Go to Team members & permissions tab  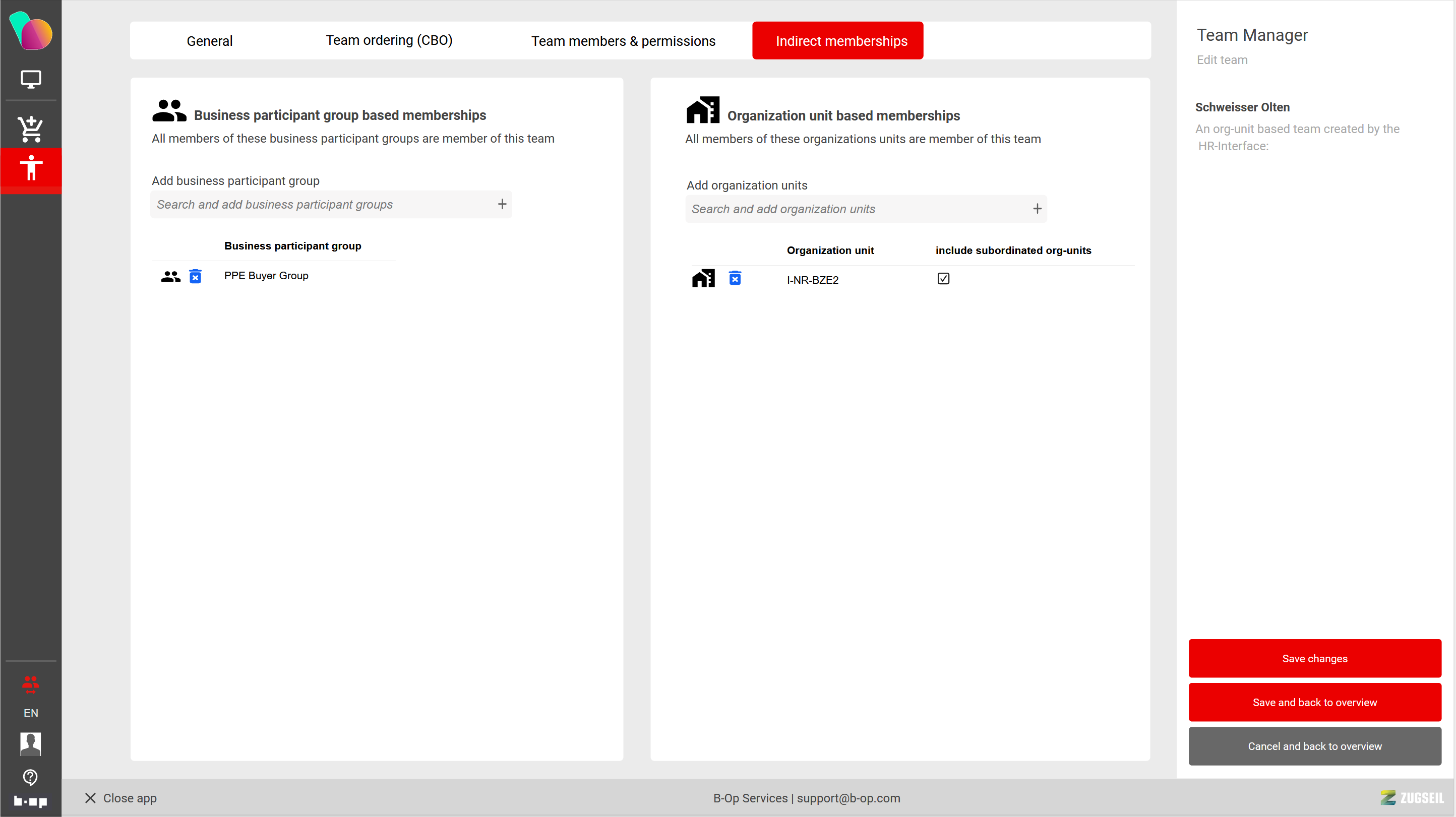[x=623, y=41]
